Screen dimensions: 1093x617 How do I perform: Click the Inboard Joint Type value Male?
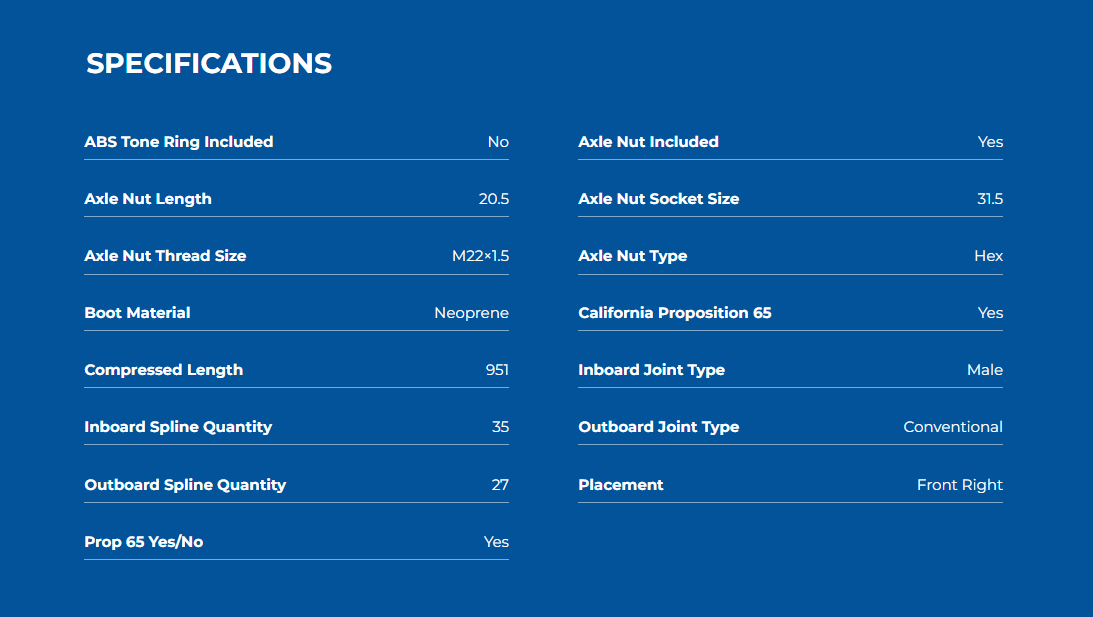pos(984,370)
